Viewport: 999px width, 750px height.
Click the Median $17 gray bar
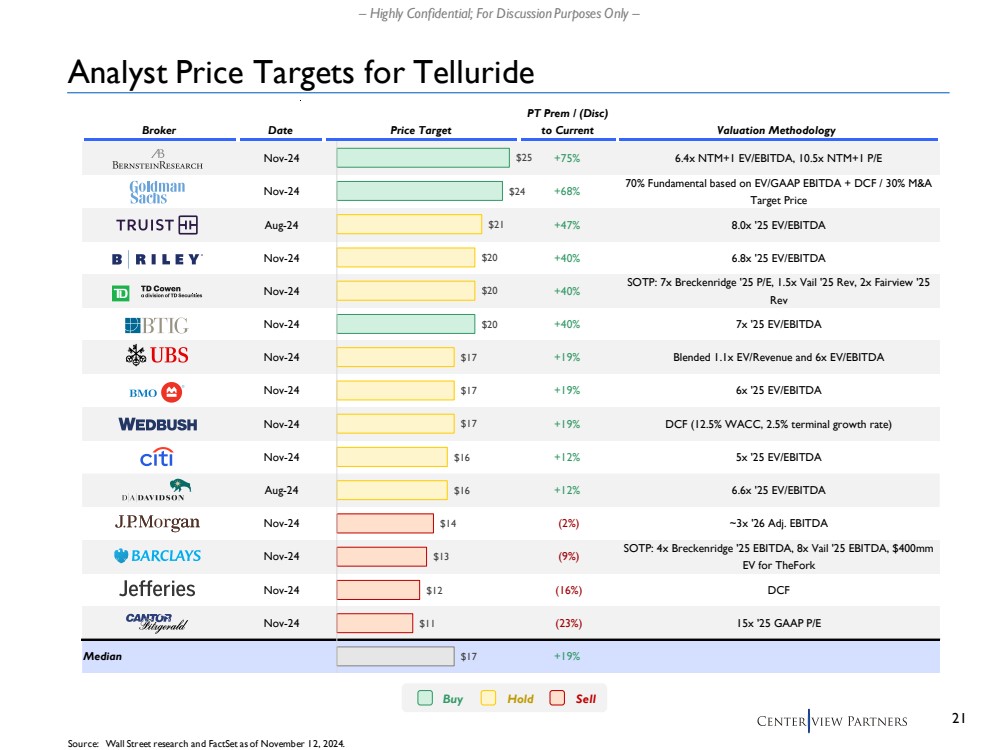click(395, 656)
